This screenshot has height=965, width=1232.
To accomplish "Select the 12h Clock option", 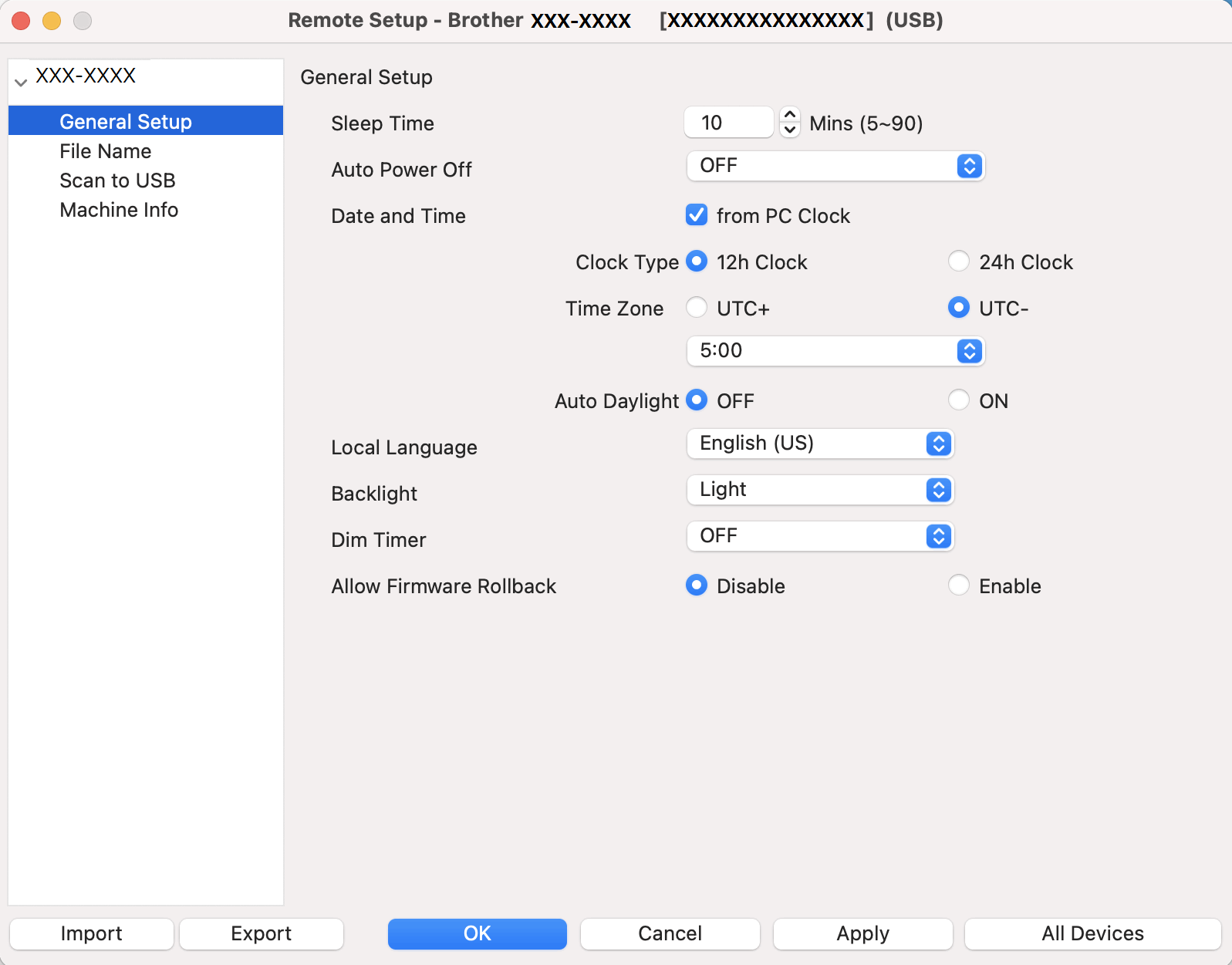I will click(x=697, y=261).
